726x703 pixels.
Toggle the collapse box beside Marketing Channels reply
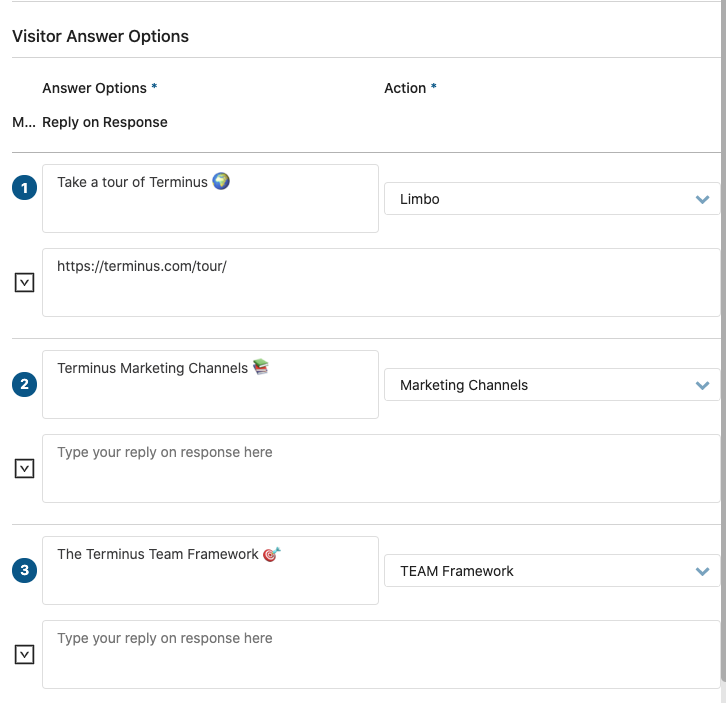point(25,469)
